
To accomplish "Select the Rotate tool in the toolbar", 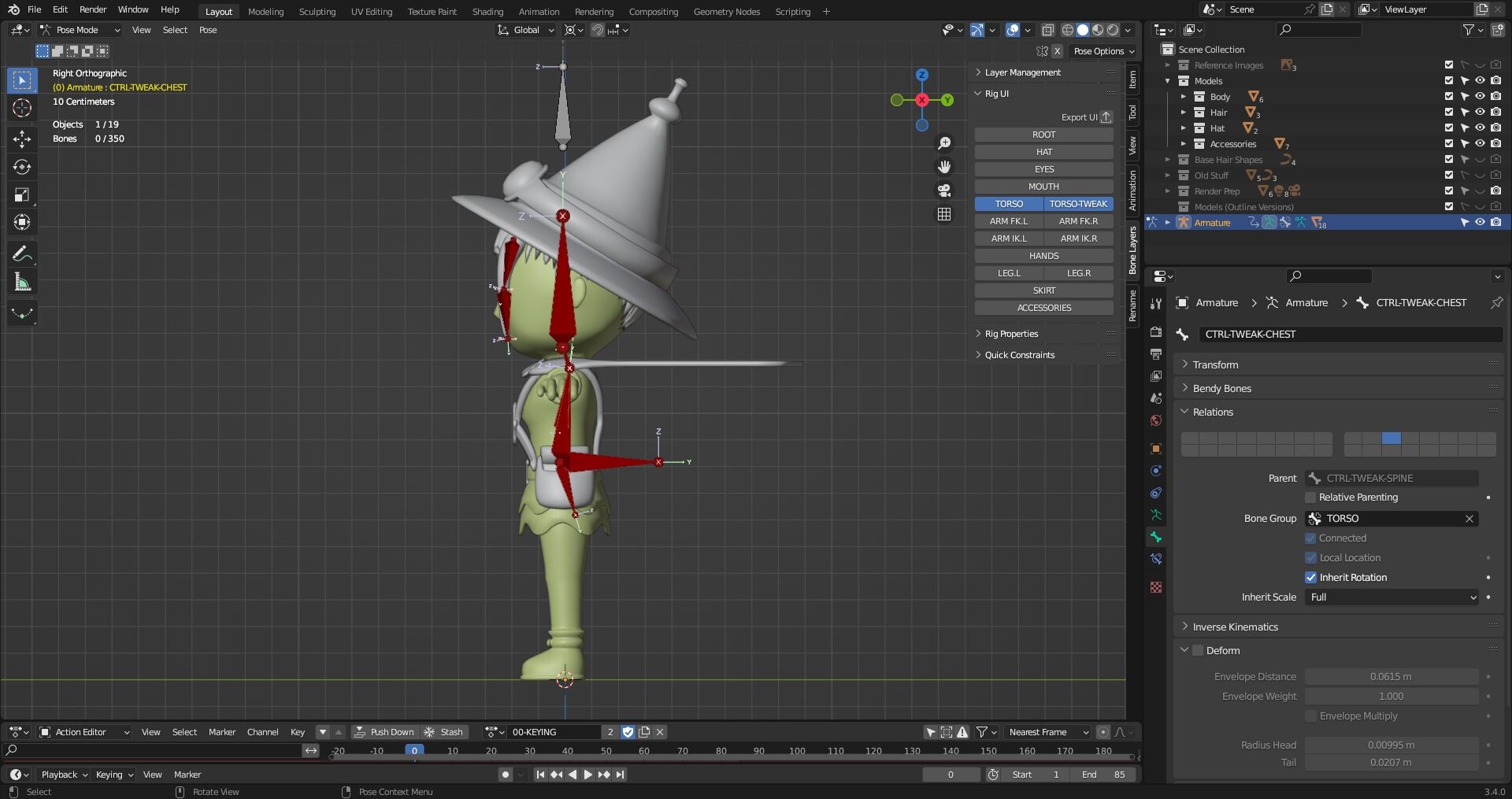I will (x=22, y=166).
